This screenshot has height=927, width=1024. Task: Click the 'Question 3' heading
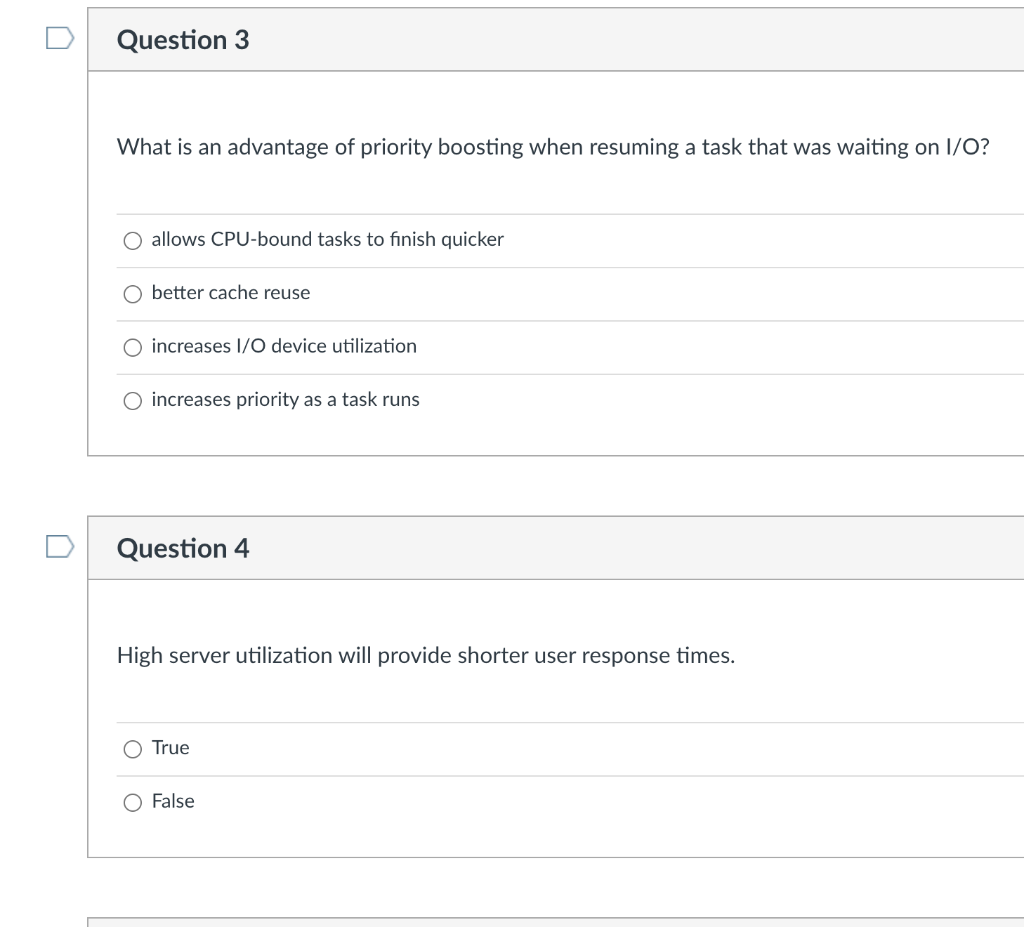183,40
